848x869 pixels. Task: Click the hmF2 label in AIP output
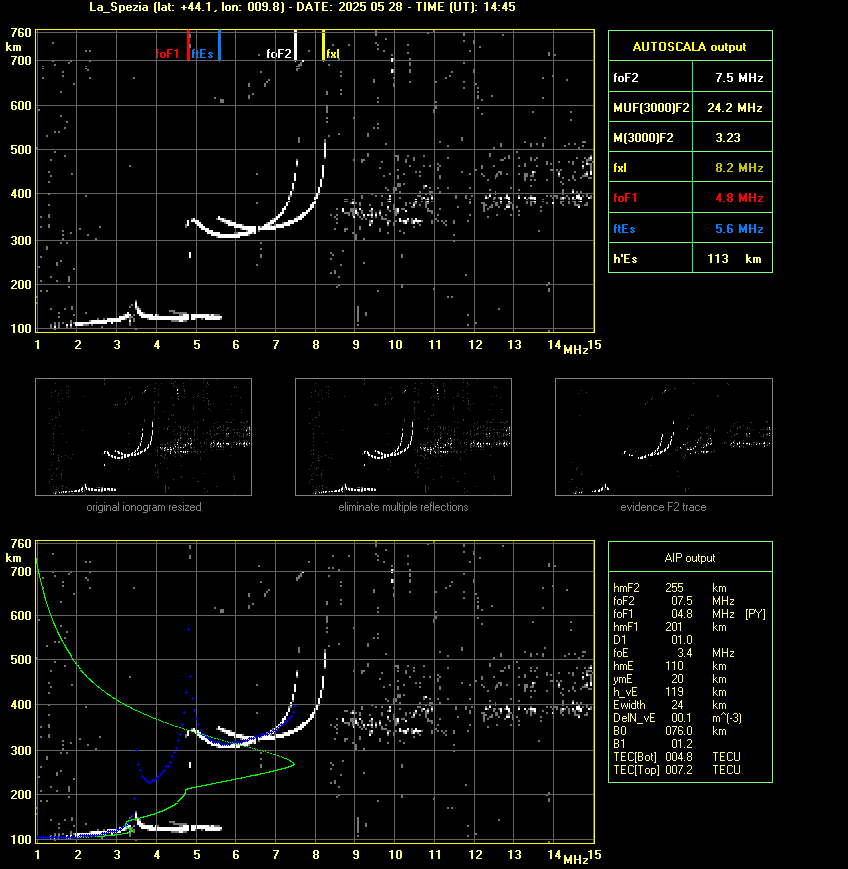coord(626,588)
